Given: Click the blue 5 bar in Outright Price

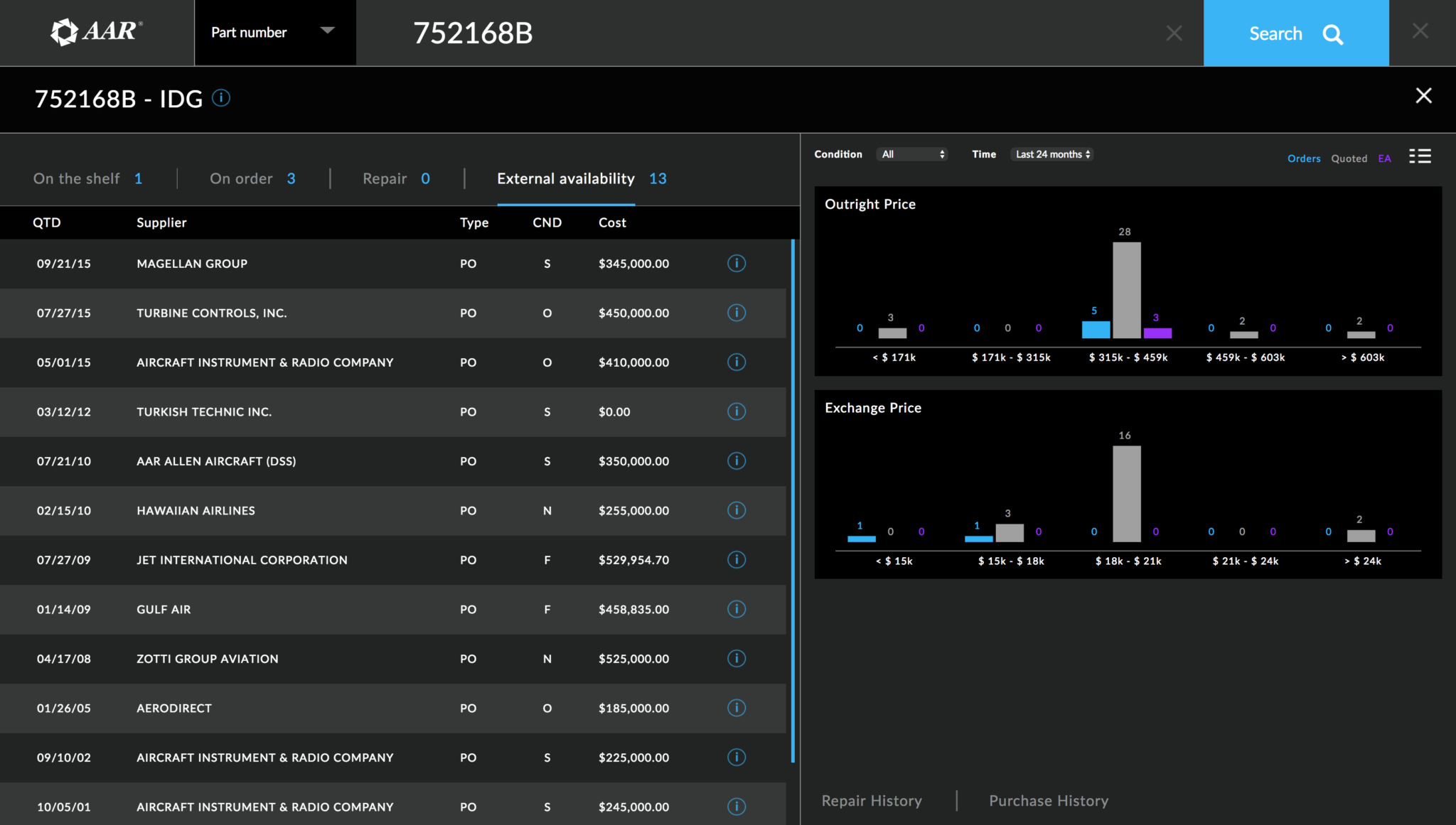Looking at the screenshot, I should click(x=1096, y=330).
